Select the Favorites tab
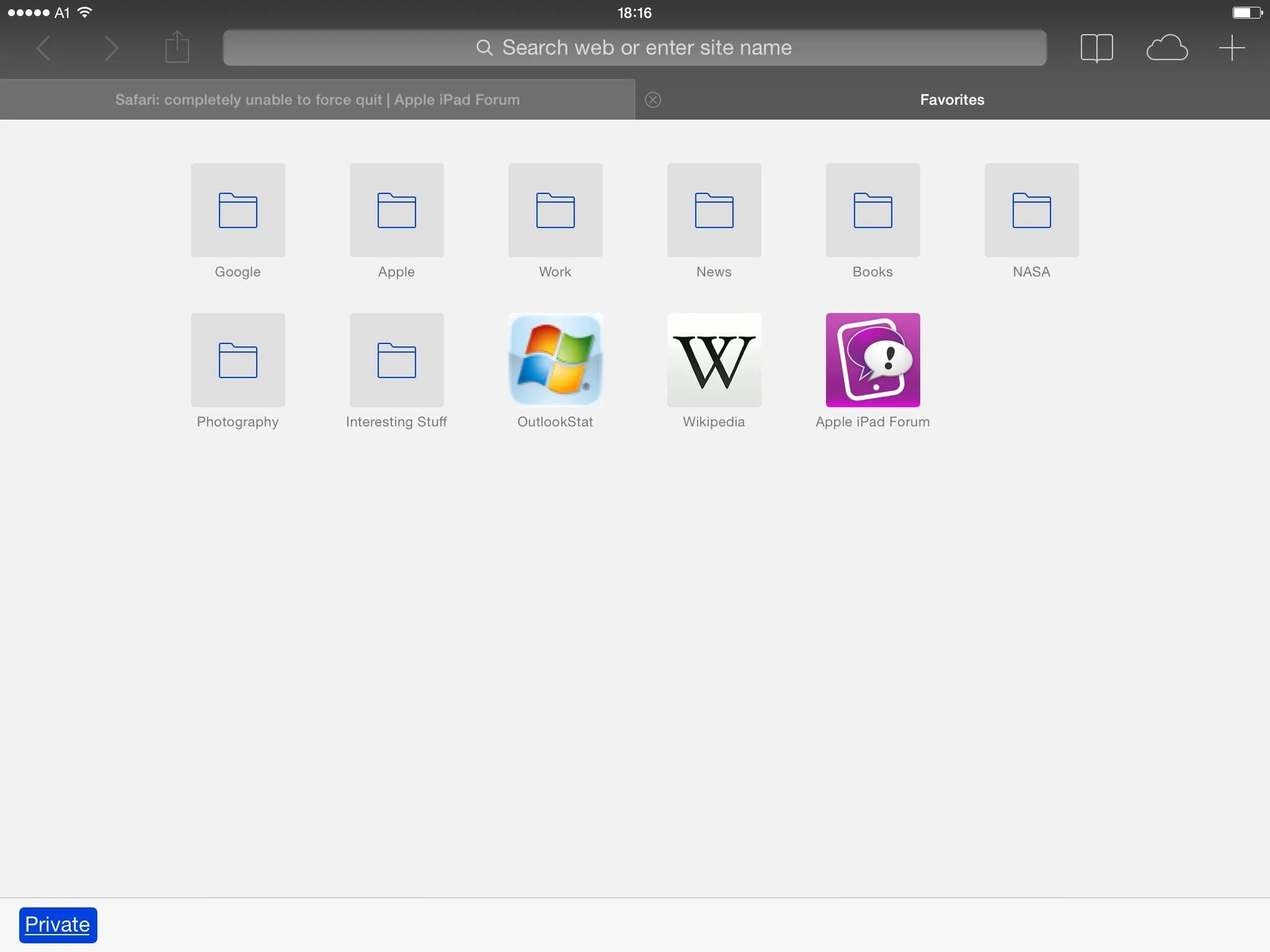The height and width of the screenshot is (952, 1270). coord(952,100)
